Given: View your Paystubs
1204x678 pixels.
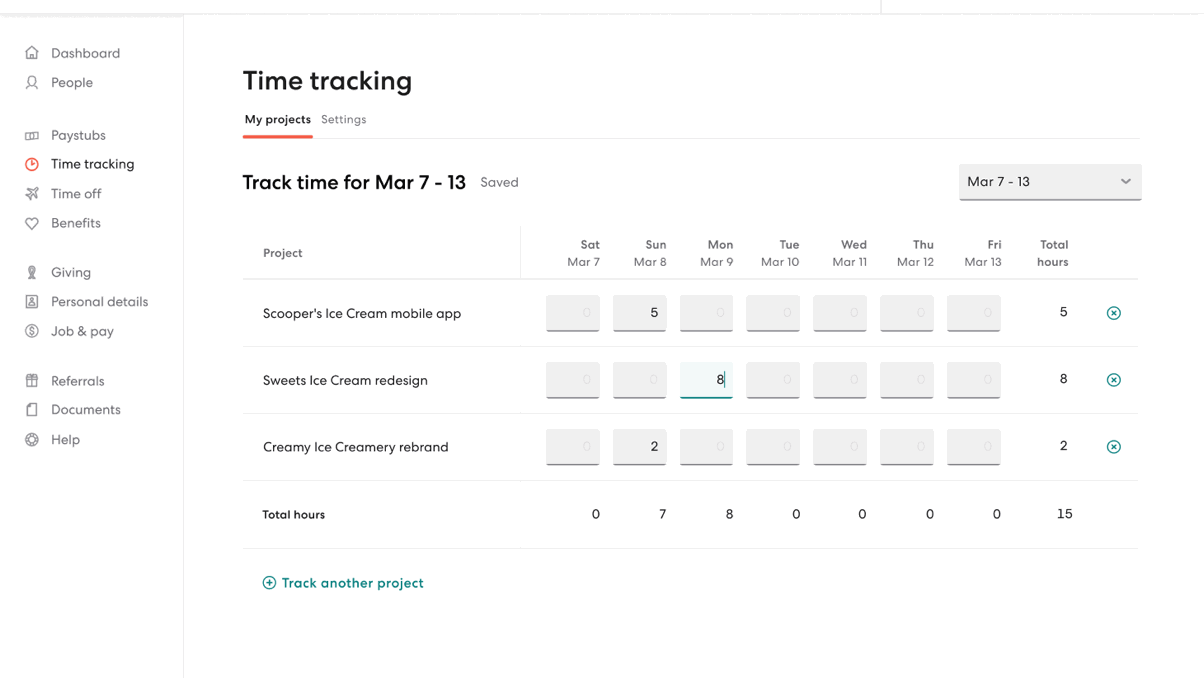Looking at the screenshot, I should click(78, 134).
